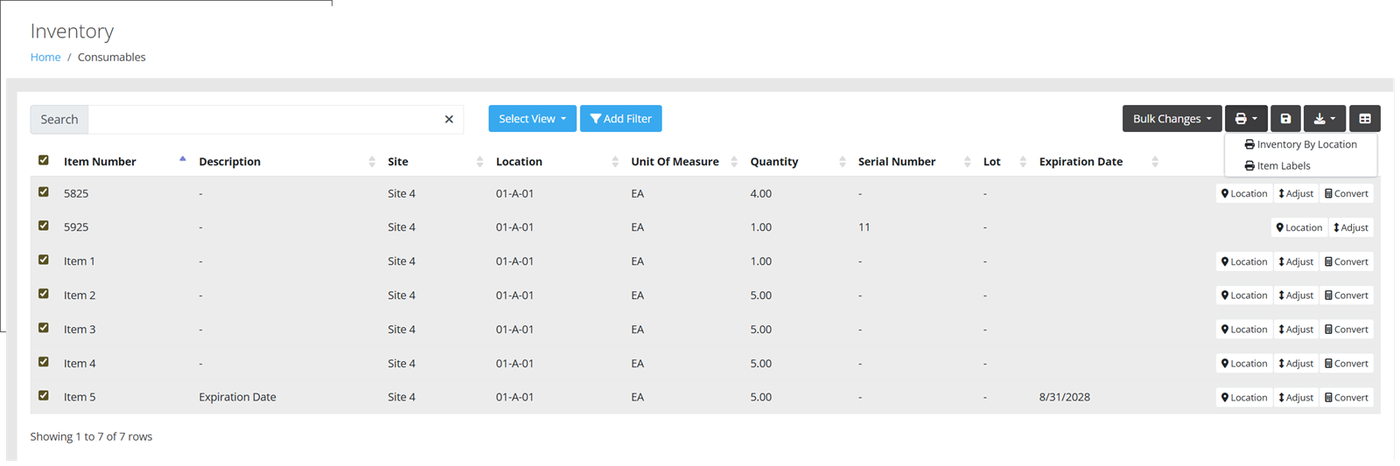Uncheck the checkbox for Item 3
Image resolution: width=1400 pixels, height=466 pixels.
coord(43,328)
